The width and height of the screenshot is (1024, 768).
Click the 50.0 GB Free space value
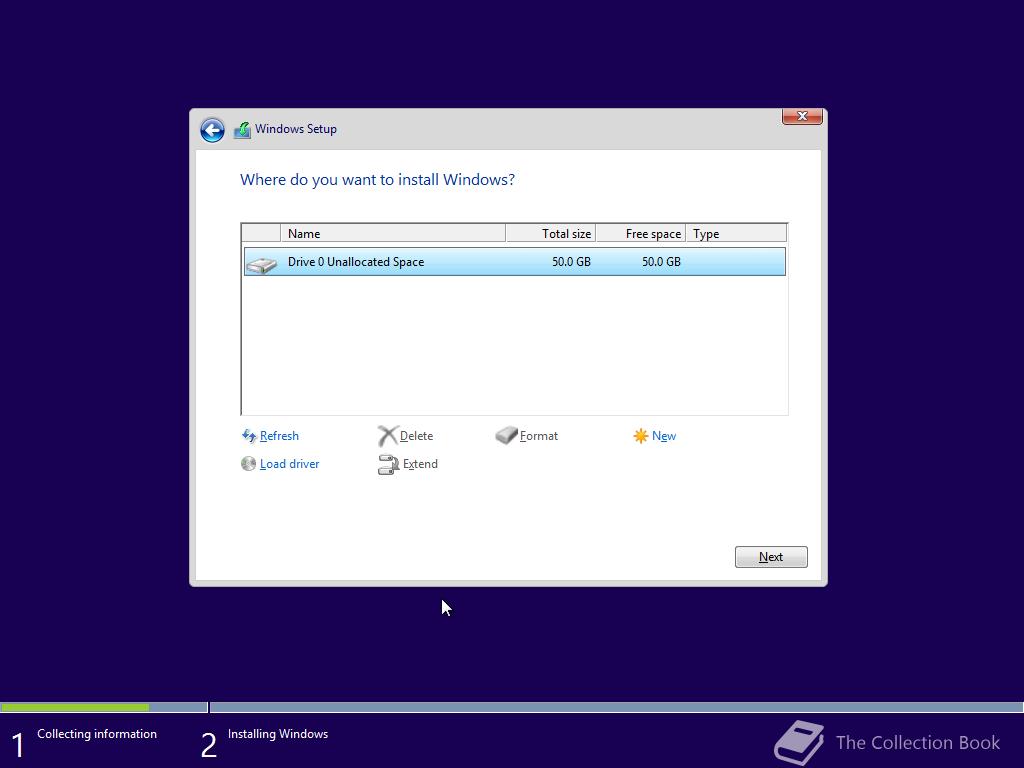pyautogui.click(x=661, y=262)
